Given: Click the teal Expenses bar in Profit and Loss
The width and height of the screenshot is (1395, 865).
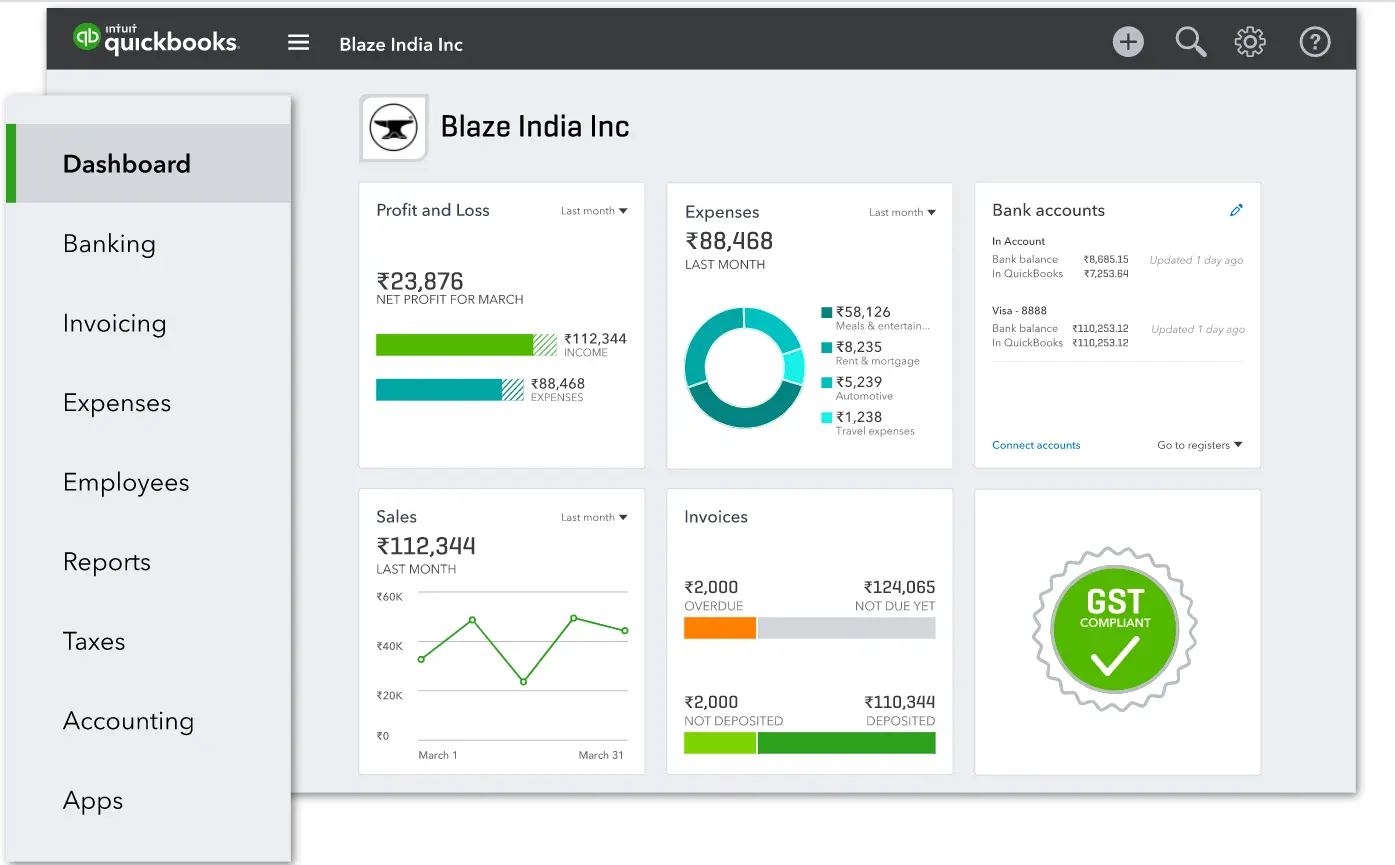Looking at the screenshot, I should coord(450,389).
